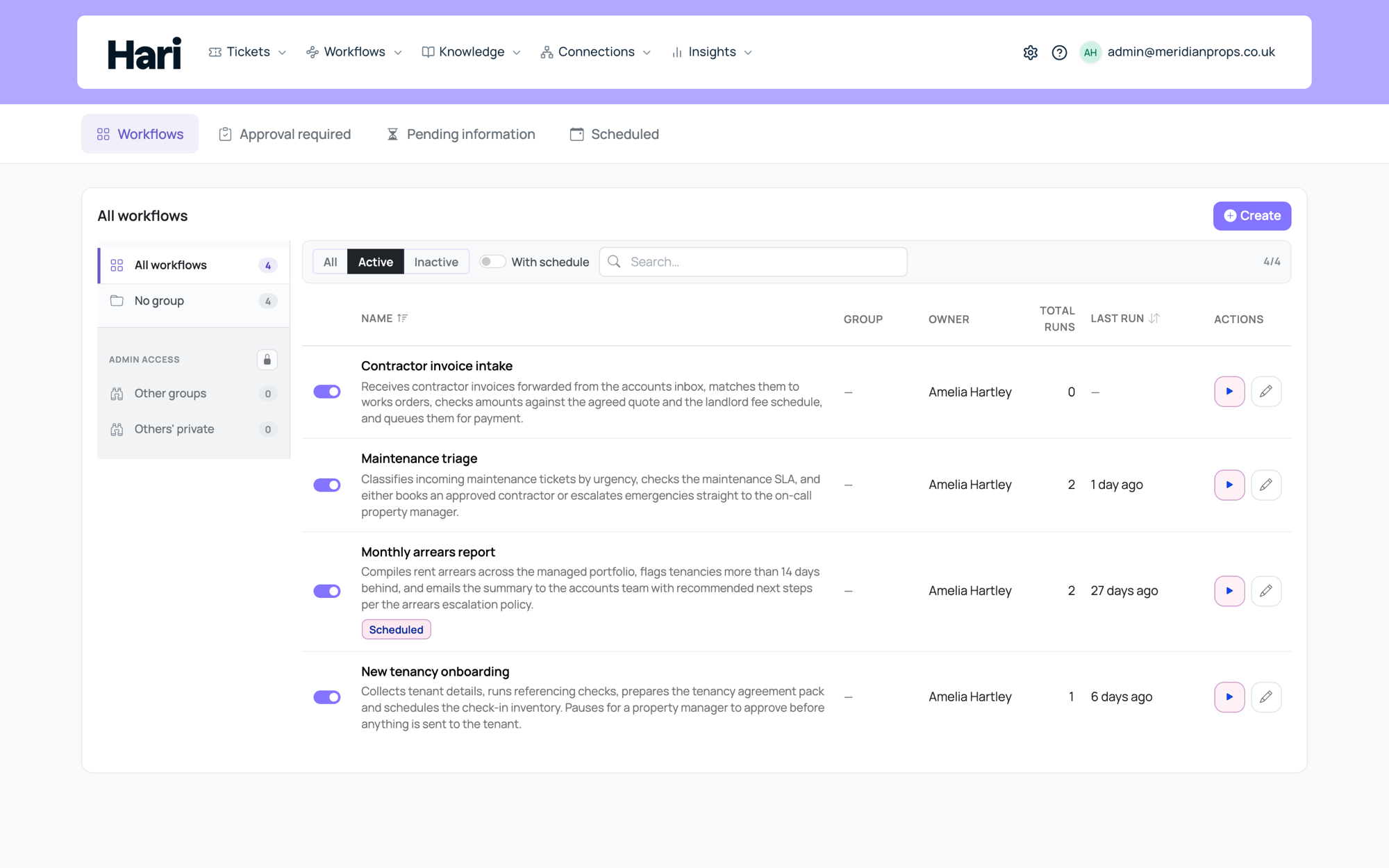Select the No group folder
1389x868 pixels.
coord(194,301)
